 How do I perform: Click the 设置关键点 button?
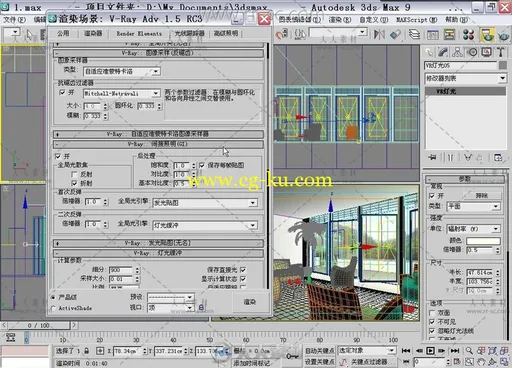click(x=319, y=362)
